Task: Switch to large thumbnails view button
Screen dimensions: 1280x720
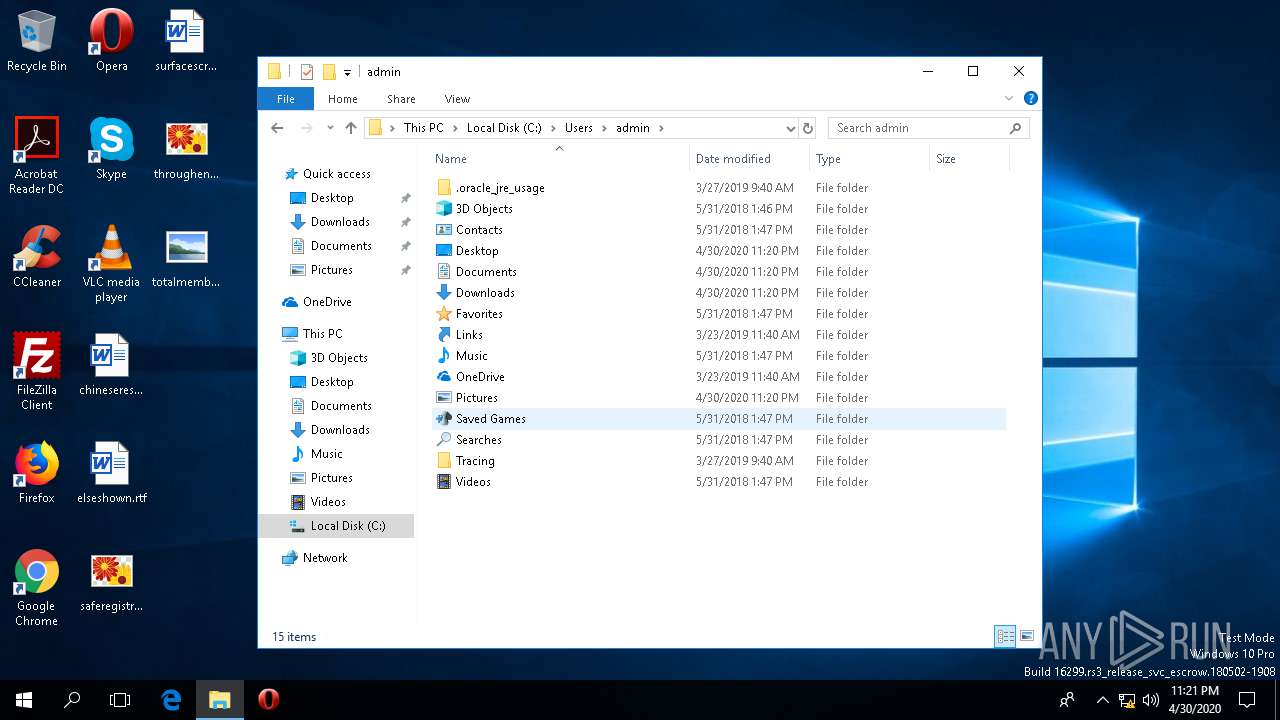Action: (x=1027, y=636)
